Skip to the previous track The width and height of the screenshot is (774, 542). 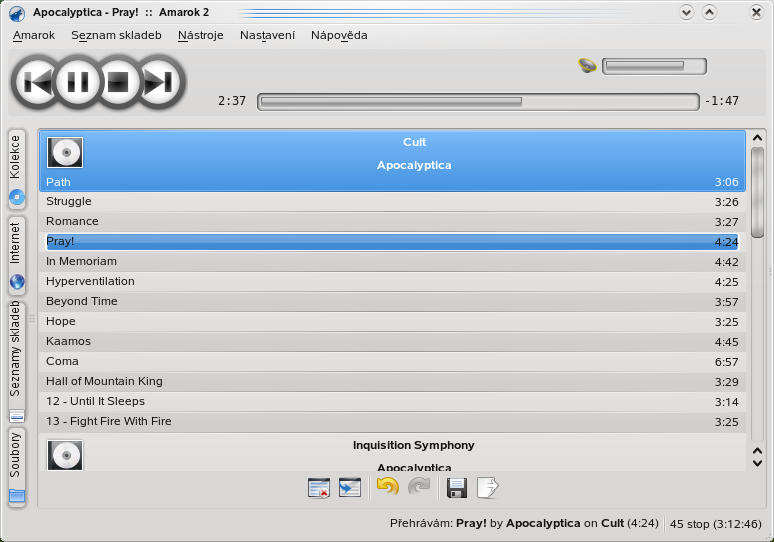point(37,82)
